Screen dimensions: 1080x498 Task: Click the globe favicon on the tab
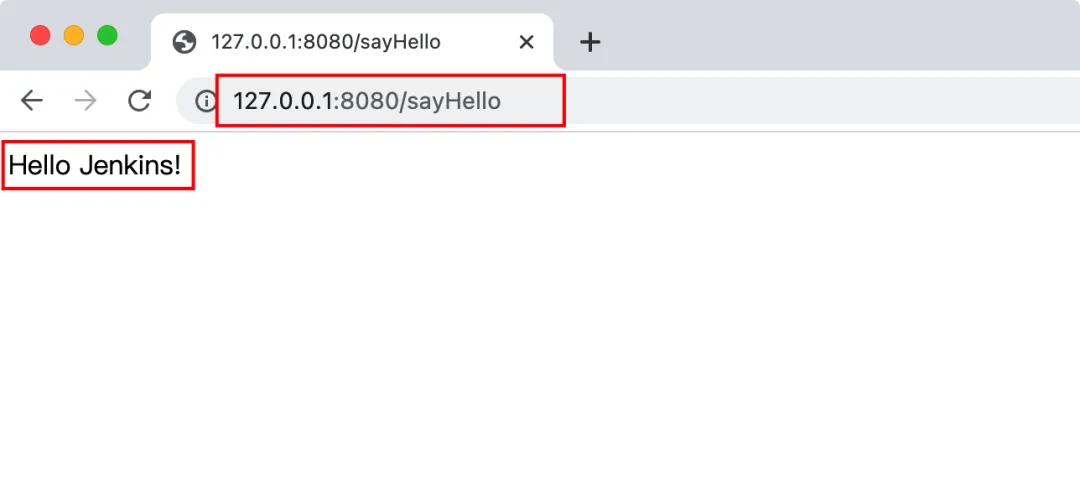(x=185, y=43)
